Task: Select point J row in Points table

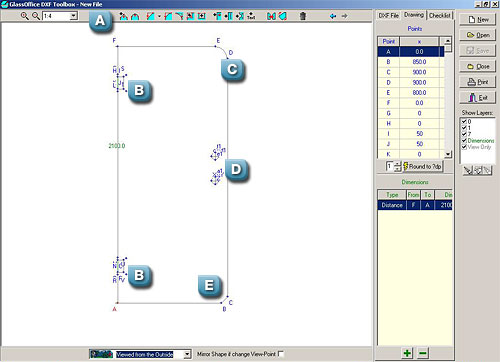Action: (411, 144)
